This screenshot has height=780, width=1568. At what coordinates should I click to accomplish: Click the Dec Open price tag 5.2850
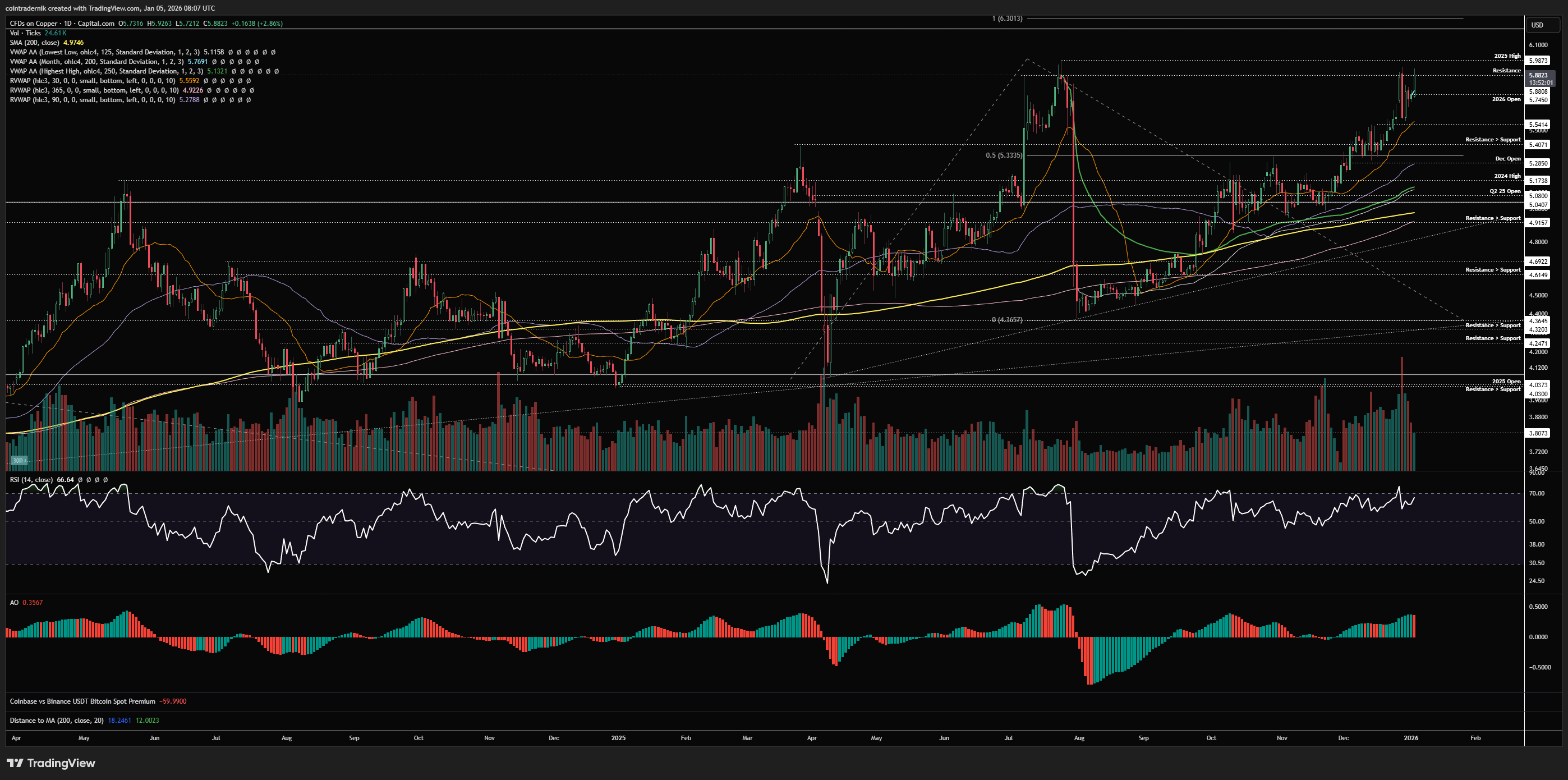point(1538,163)
